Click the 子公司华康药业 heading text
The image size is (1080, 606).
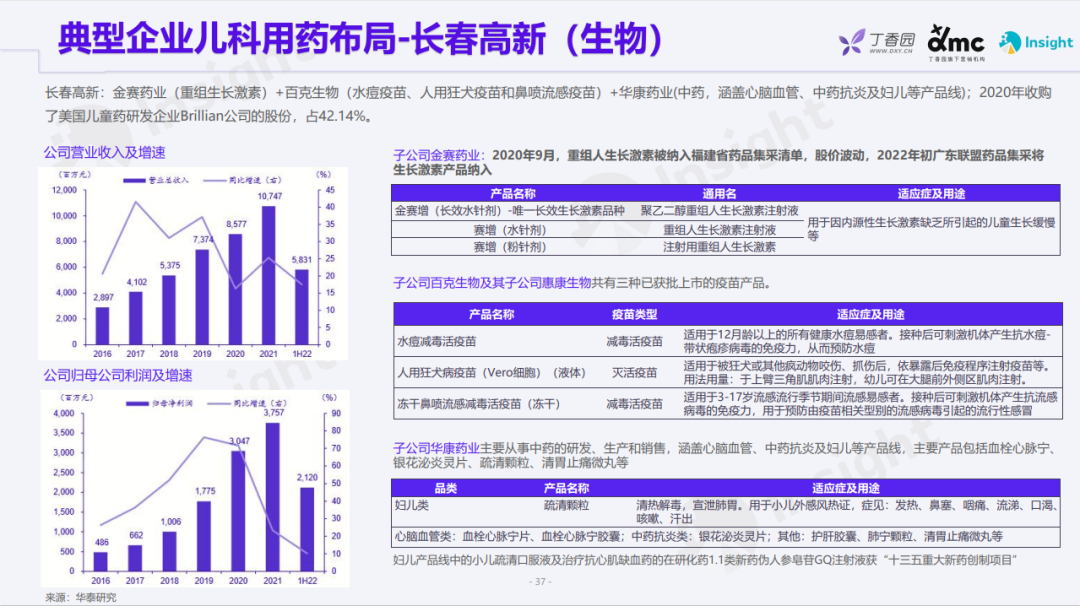pyautogui.click(x=436, y=448)
